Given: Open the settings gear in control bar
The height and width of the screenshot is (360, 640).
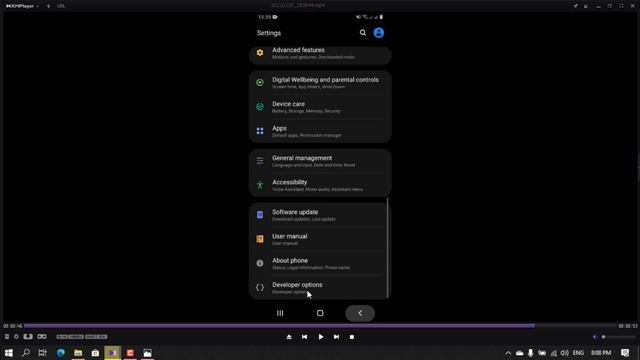Looking at the screenshot, I should tap(16, 337).
